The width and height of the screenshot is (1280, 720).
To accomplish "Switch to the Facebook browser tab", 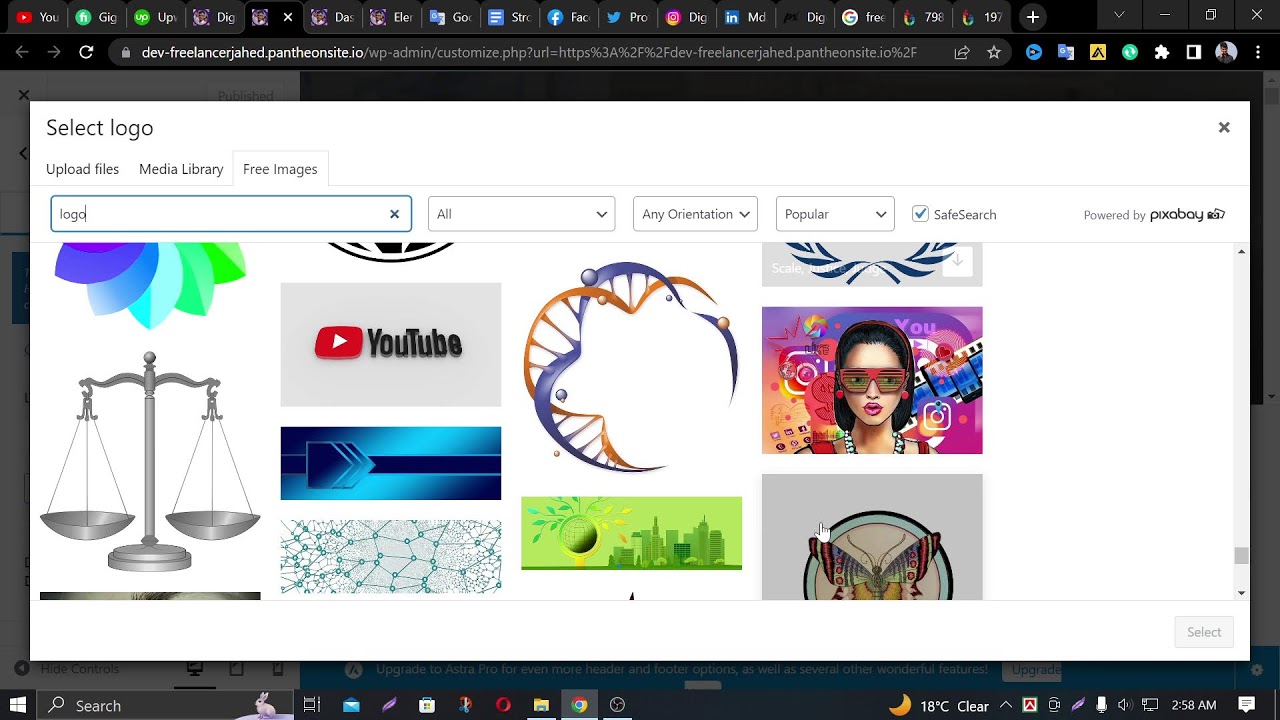I will click(568, 17).
